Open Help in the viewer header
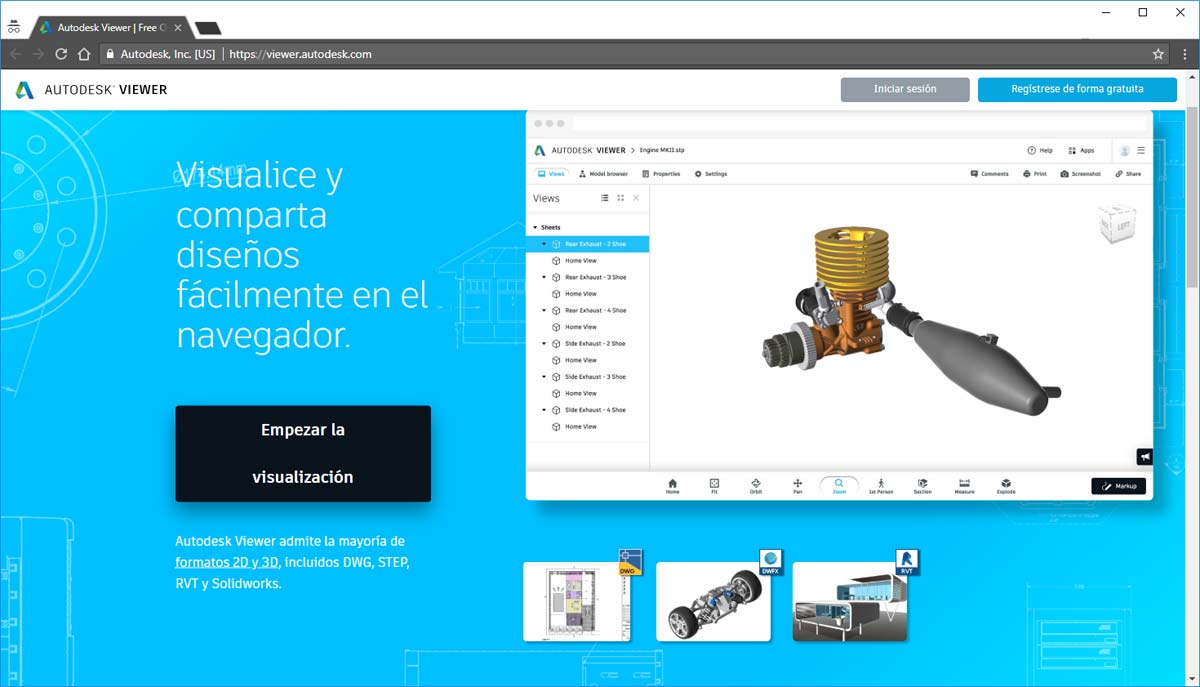 (x=1040, y=150)
